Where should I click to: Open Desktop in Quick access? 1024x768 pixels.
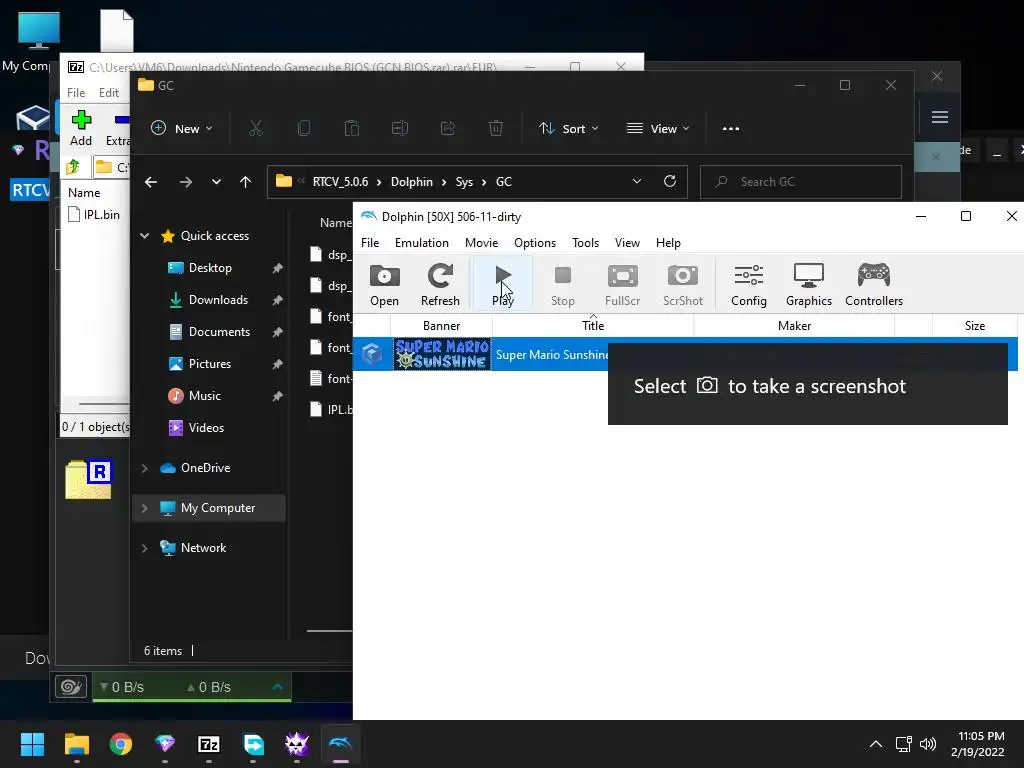pos(210,268)
